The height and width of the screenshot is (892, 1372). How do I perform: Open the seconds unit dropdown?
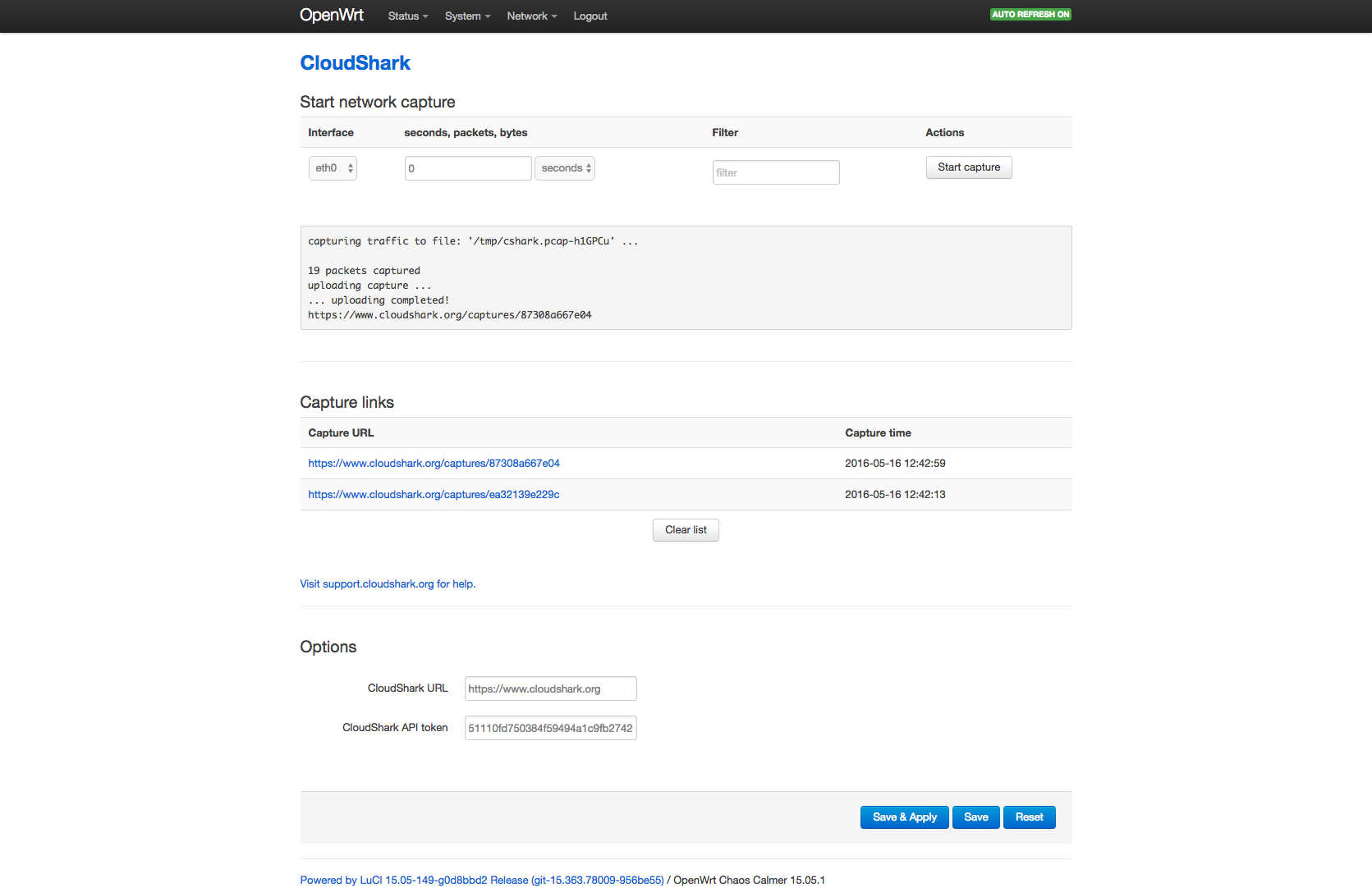pos(565,168)
